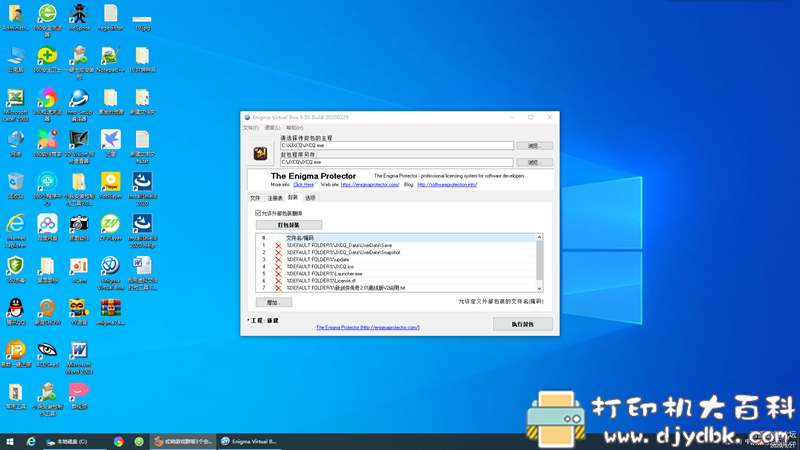Image resolution: width=800 pixels, height=450 pixels.
Task: Click red X for row 6 License.rtf entry
Action: tap(279, 281)
